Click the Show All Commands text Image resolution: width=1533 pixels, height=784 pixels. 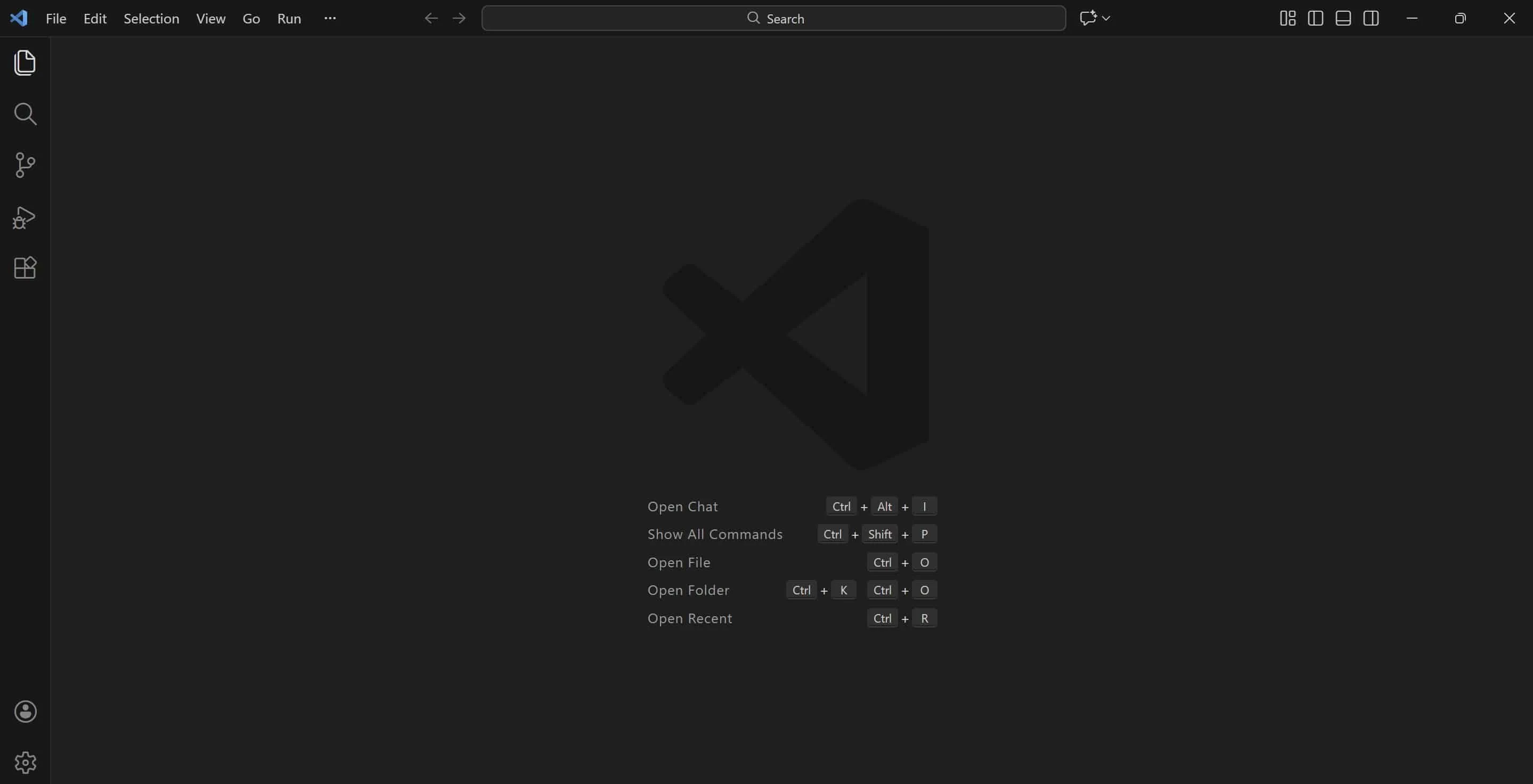(x=715, y=534)
